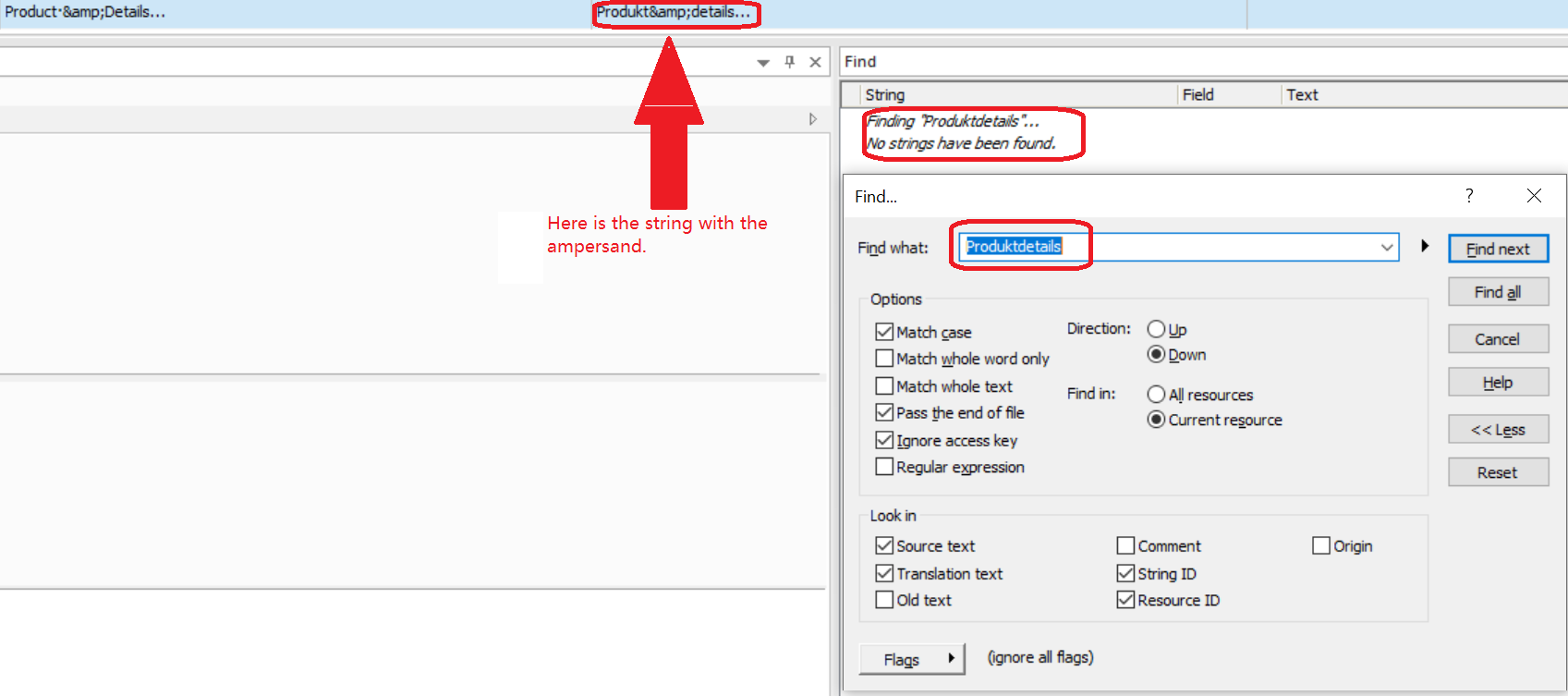Image resolution: width=1568 pixels, height=696 pixels.
Task: Click the right arrow beside Find what
Action: coord(1425,246)
